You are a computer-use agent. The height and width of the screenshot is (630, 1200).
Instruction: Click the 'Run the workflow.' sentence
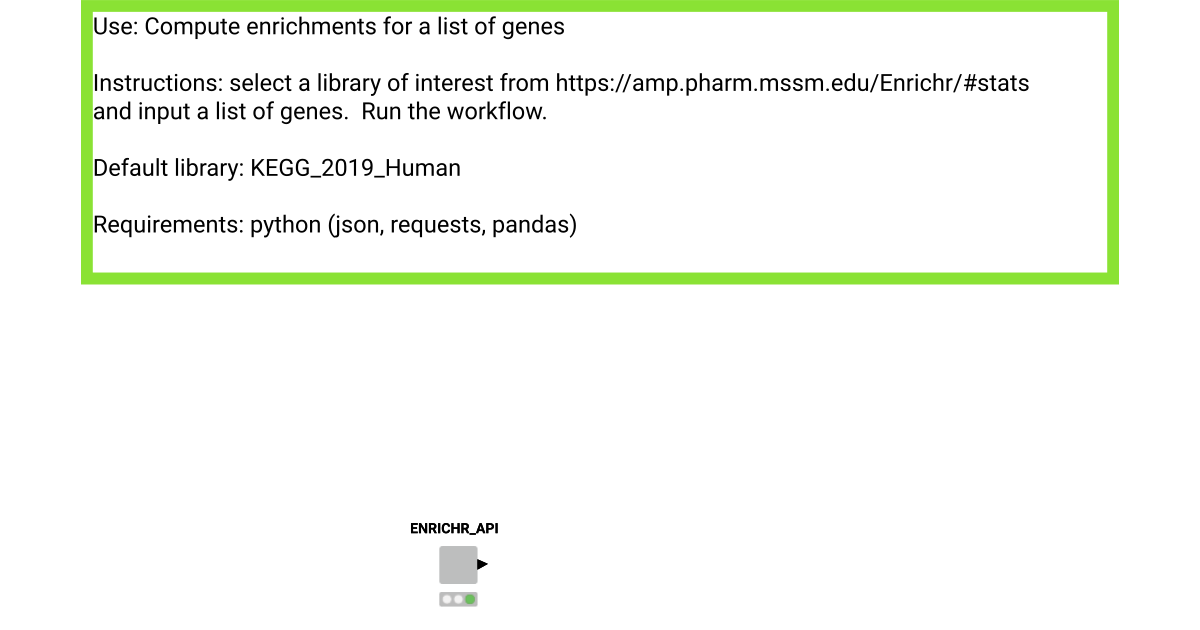point(454,111)
